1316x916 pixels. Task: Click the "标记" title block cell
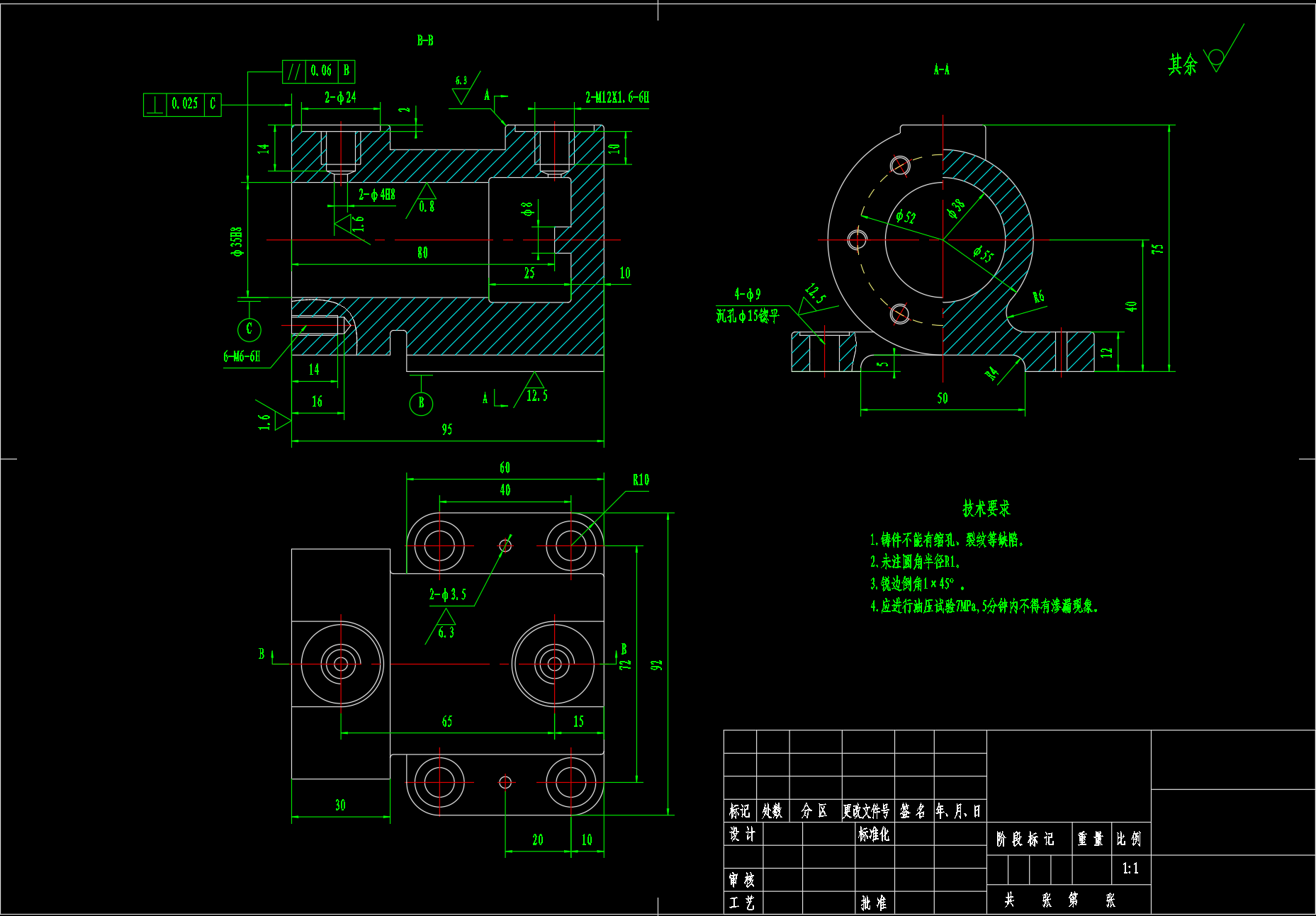tap(740, 811)
